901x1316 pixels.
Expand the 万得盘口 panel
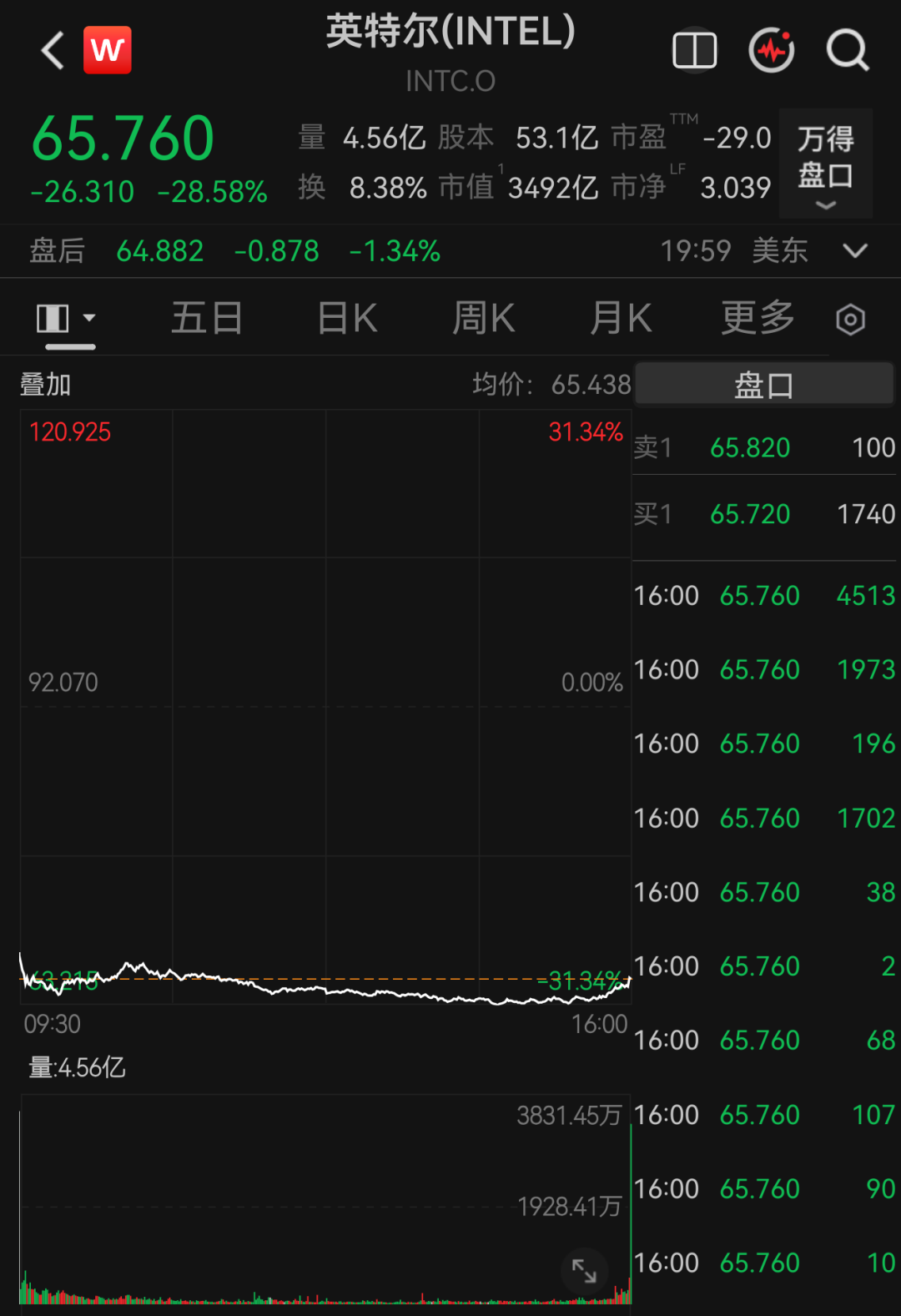(x=826, y=164)
